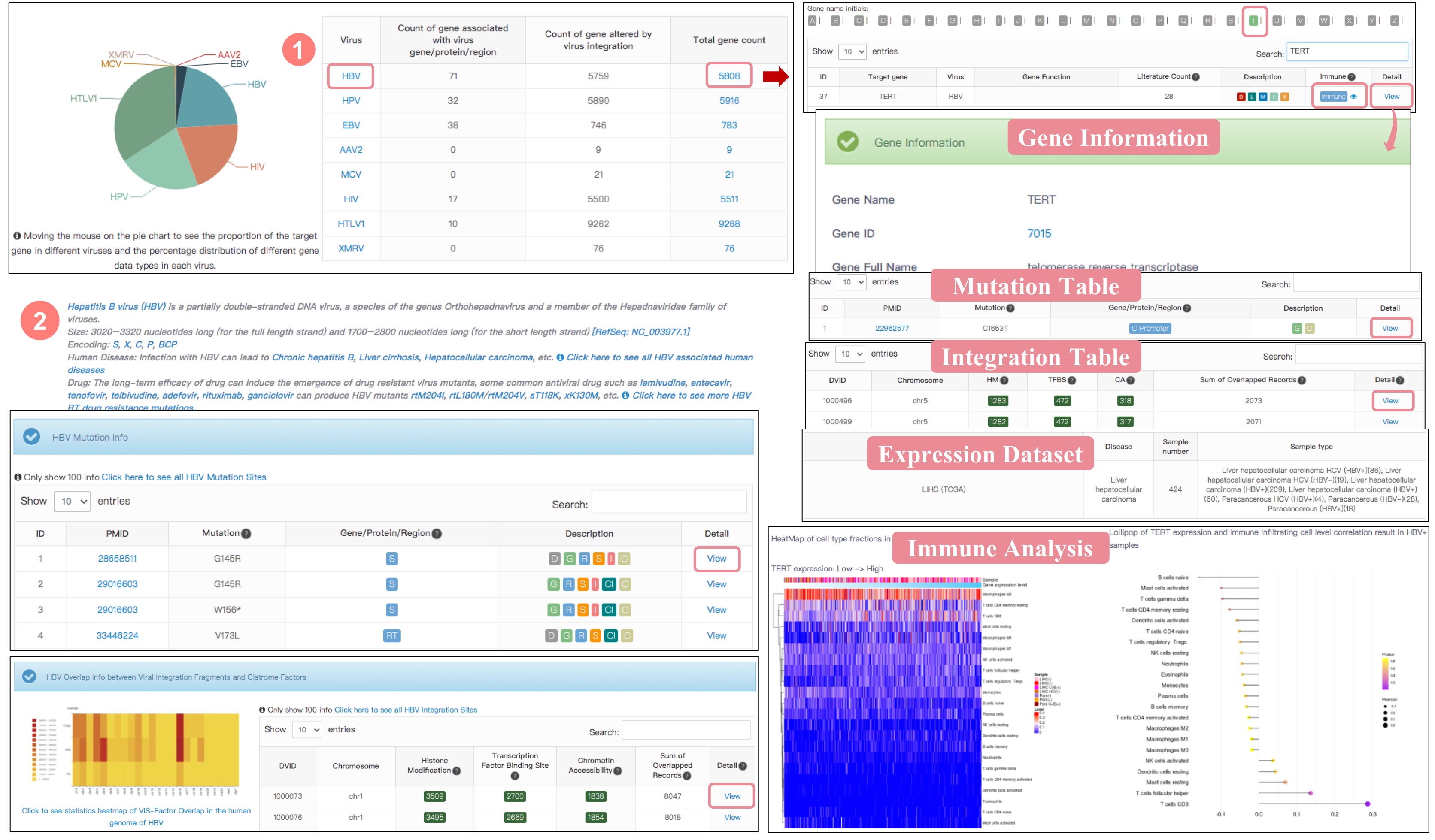Toggle the eye icon beside Immune button
Viewport: 1435px width, 840px height.
pyautogui.click(x=1353, y=97)
